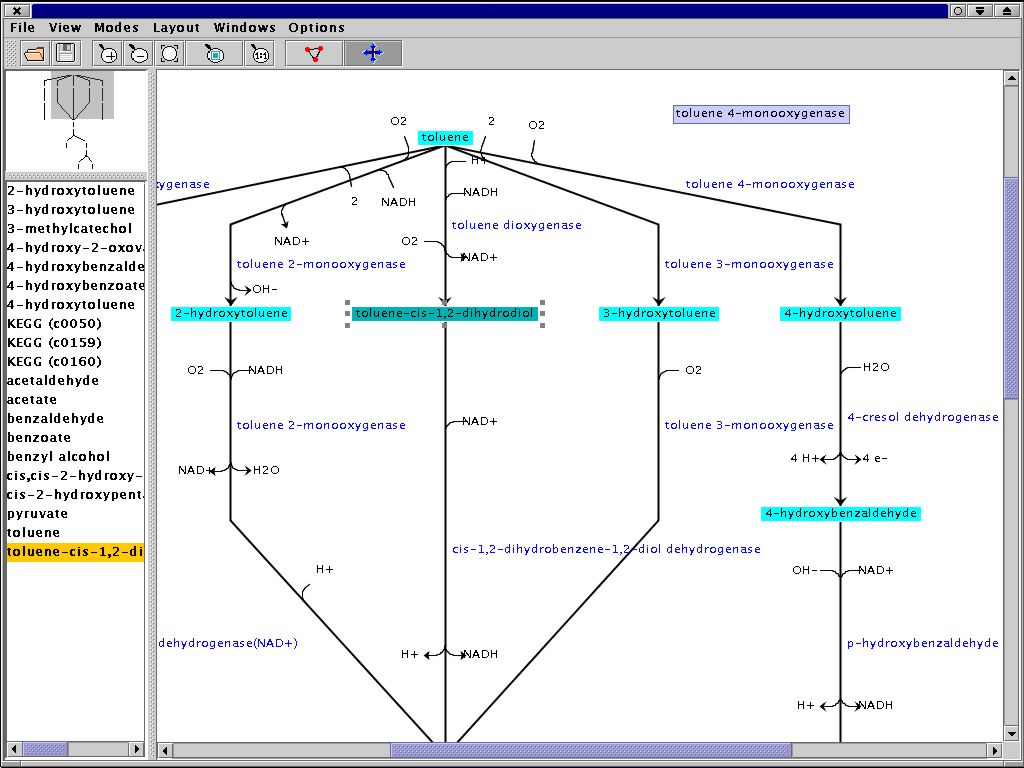Viewport: 1024px width, 768px height.
Task: Open the File menu
Action: pos(22,28)
